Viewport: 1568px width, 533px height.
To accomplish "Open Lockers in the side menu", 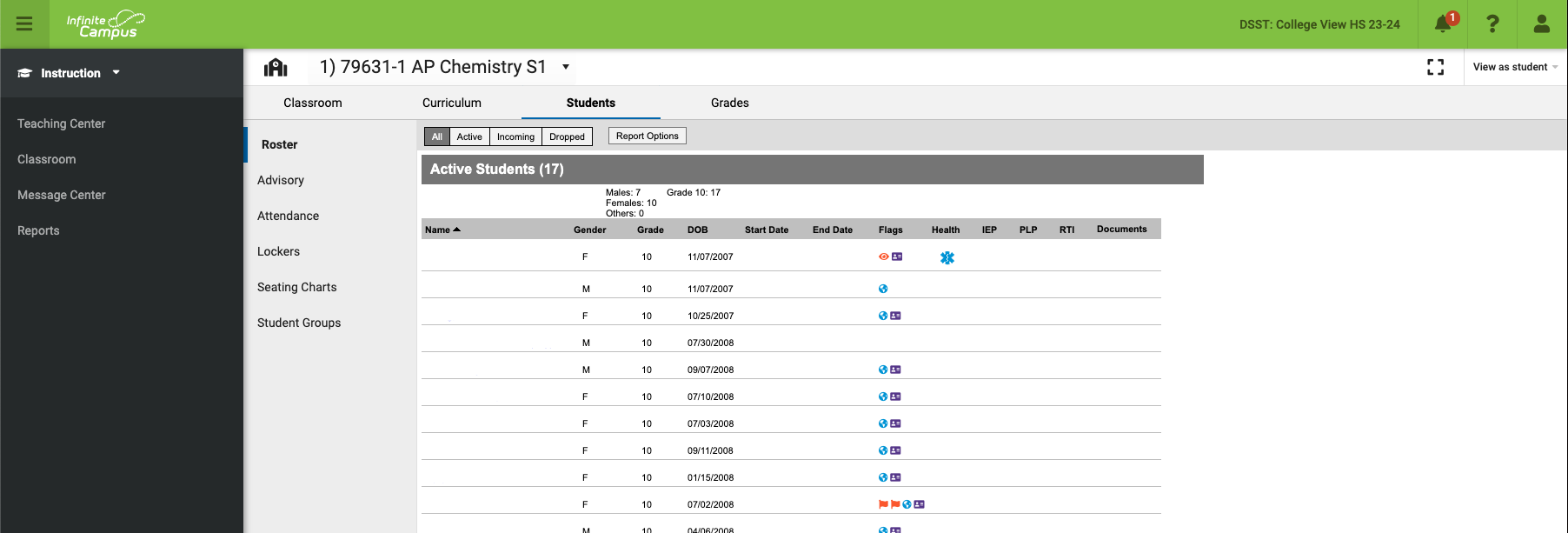I will [x=278, y=251].
